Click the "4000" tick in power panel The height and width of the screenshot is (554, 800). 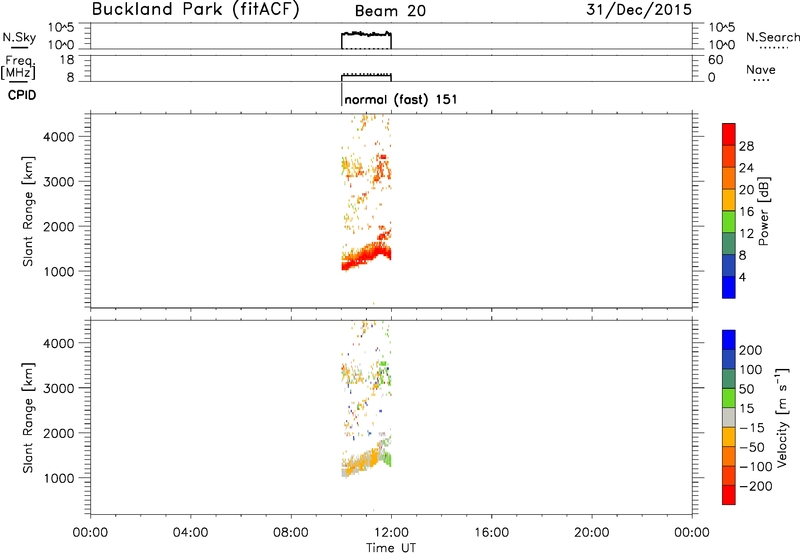59,137
